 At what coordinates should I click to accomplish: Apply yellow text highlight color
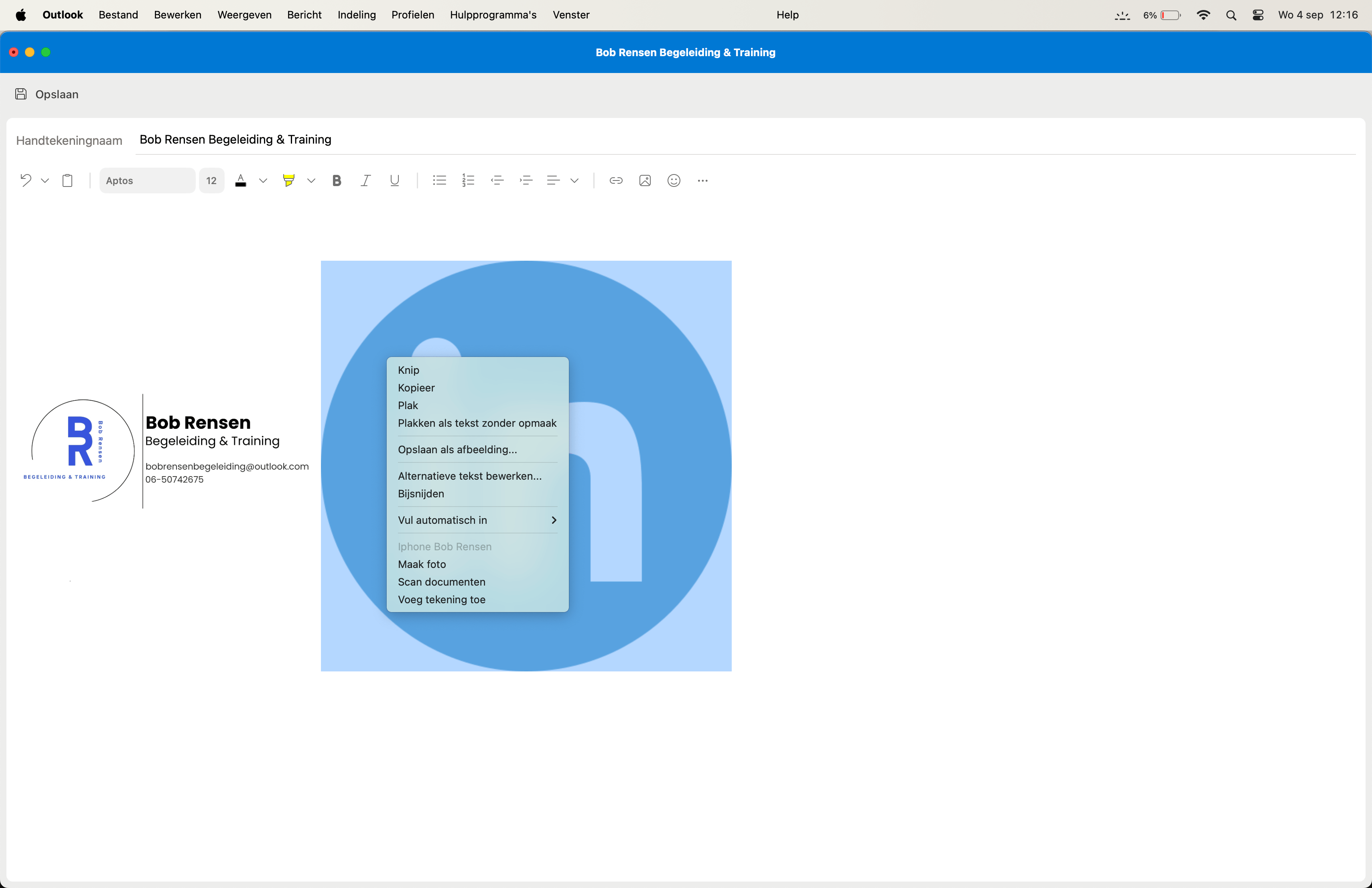(289, 180)
